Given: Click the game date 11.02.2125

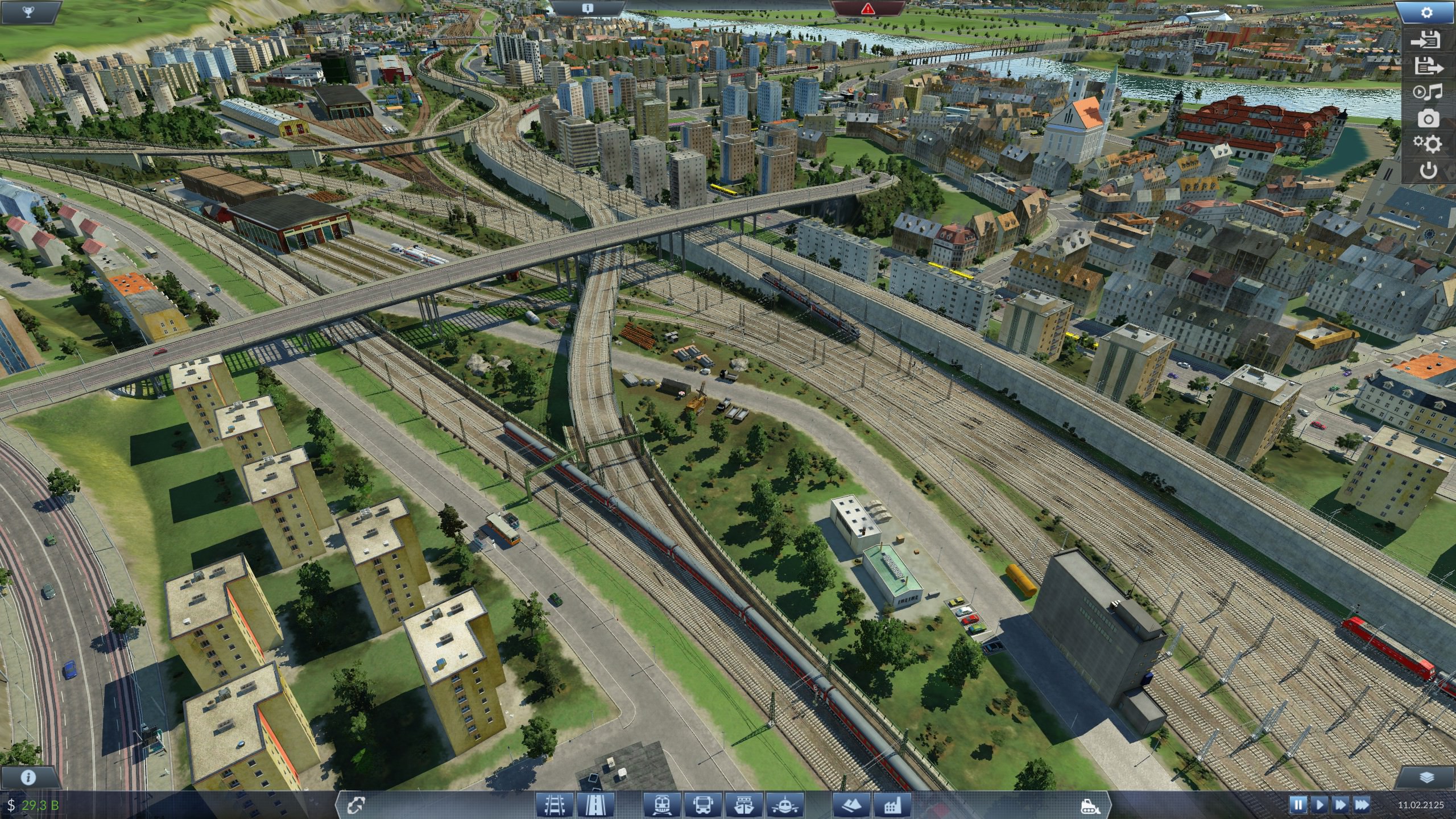Looking at the screenshot, I should 1421,805.
